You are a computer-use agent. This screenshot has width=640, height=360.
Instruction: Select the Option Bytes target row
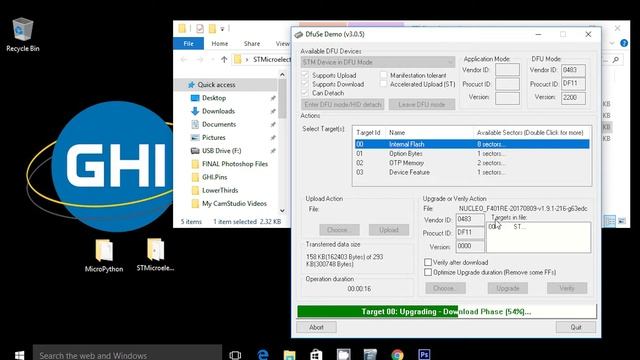coord(472,153)
